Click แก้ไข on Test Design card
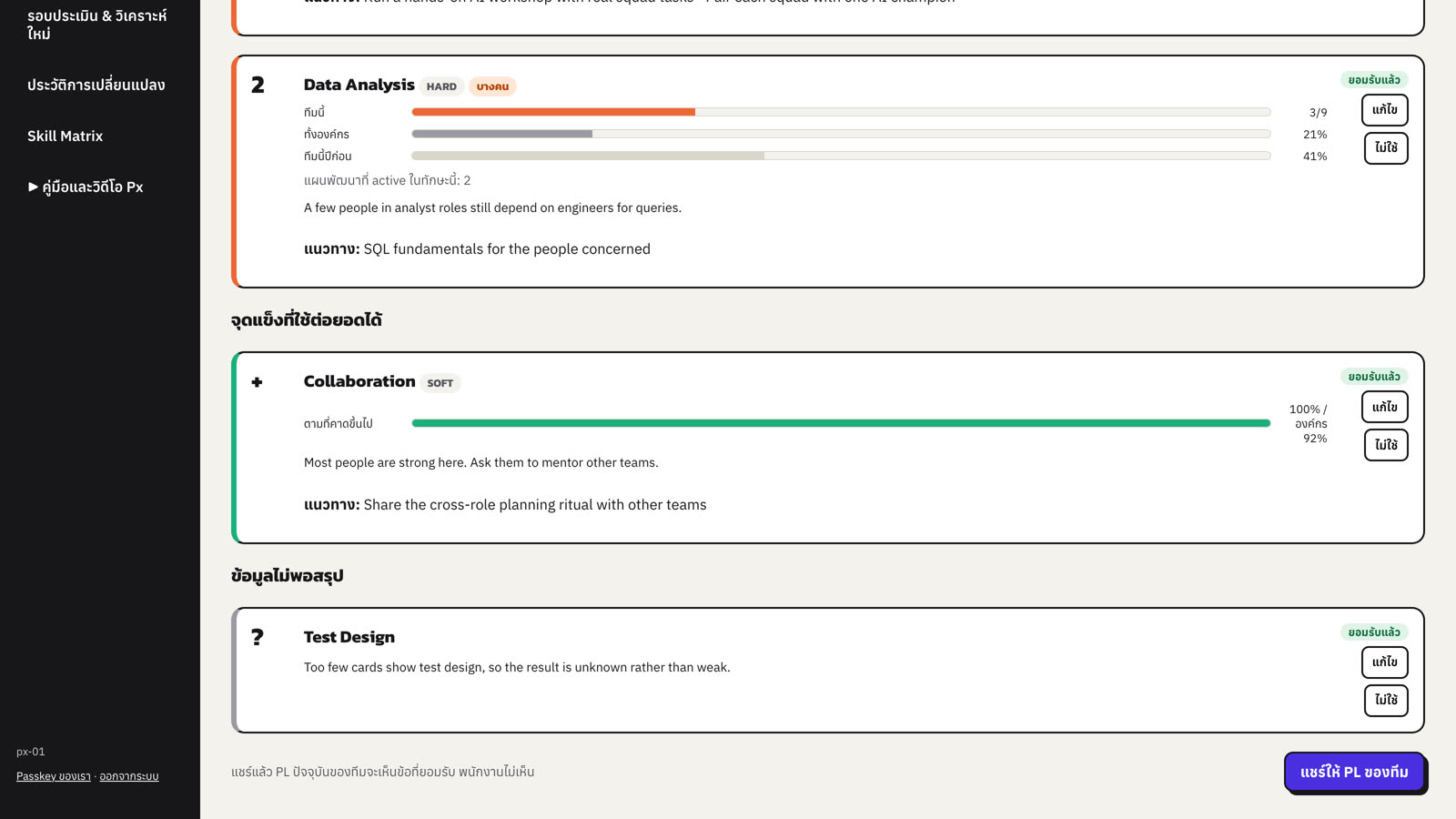 click(x=1385, y=662)
